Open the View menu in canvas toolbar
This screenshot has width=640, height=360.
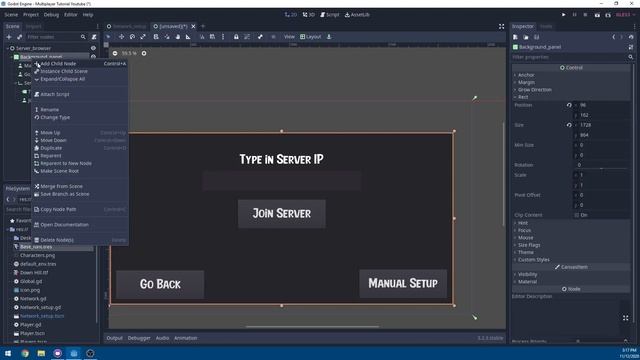(289, 37)
